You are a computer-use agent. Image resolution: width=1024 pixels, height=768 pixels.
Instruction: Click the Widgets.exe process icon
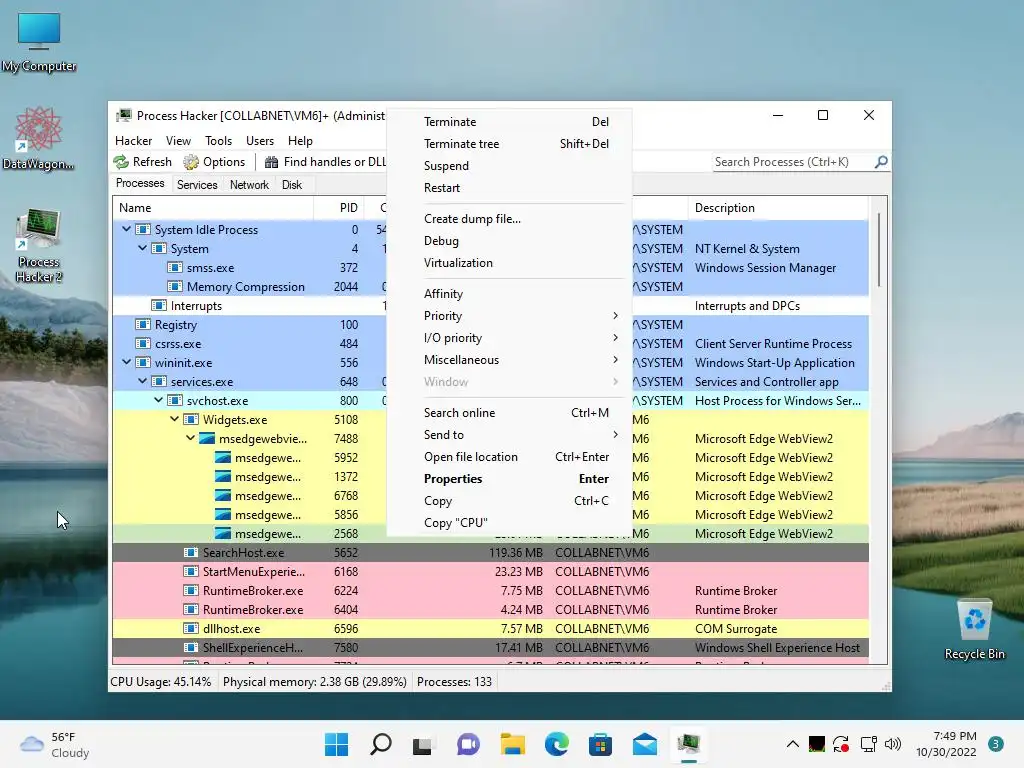191,419
